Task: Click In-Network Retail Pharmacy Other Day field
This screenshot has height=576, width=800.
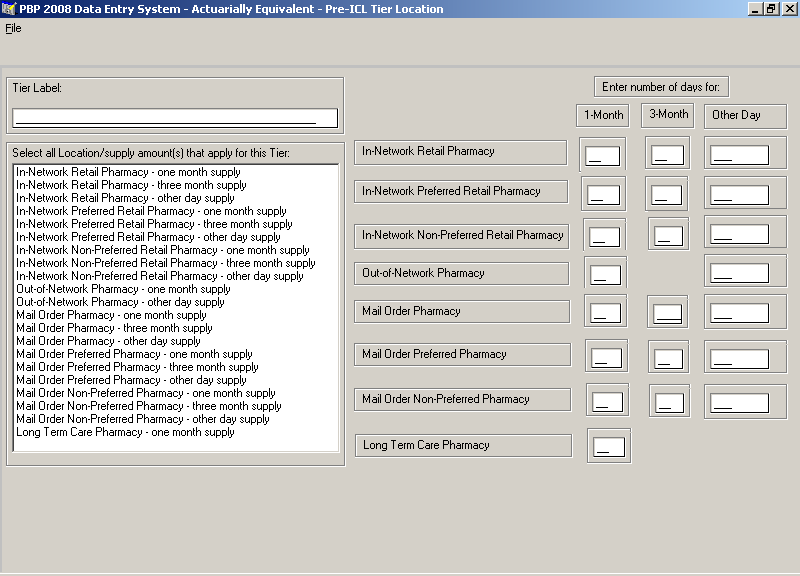Action: point(739,155)
